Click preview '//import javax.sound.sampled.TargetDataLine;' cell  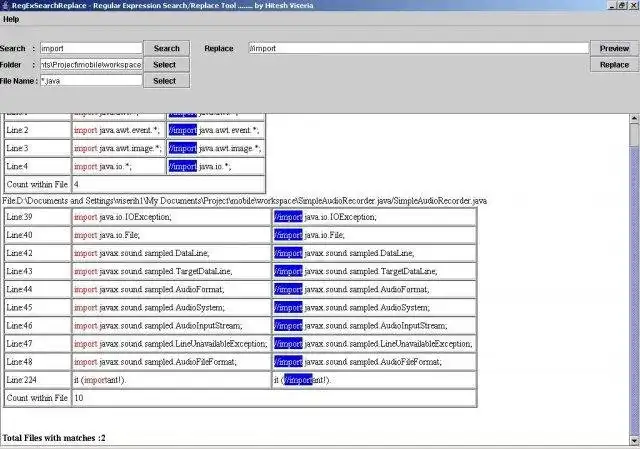pyautogui.click(x=374, y=271)
